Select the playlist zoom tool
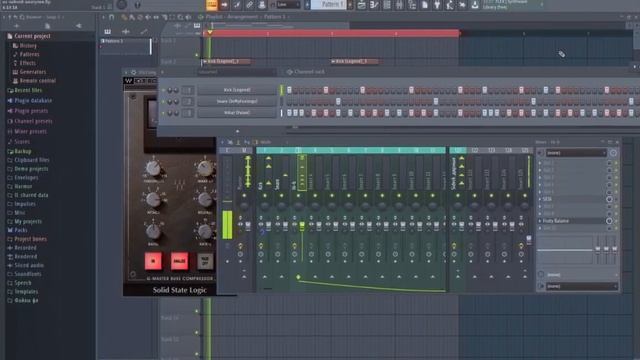 180,17
